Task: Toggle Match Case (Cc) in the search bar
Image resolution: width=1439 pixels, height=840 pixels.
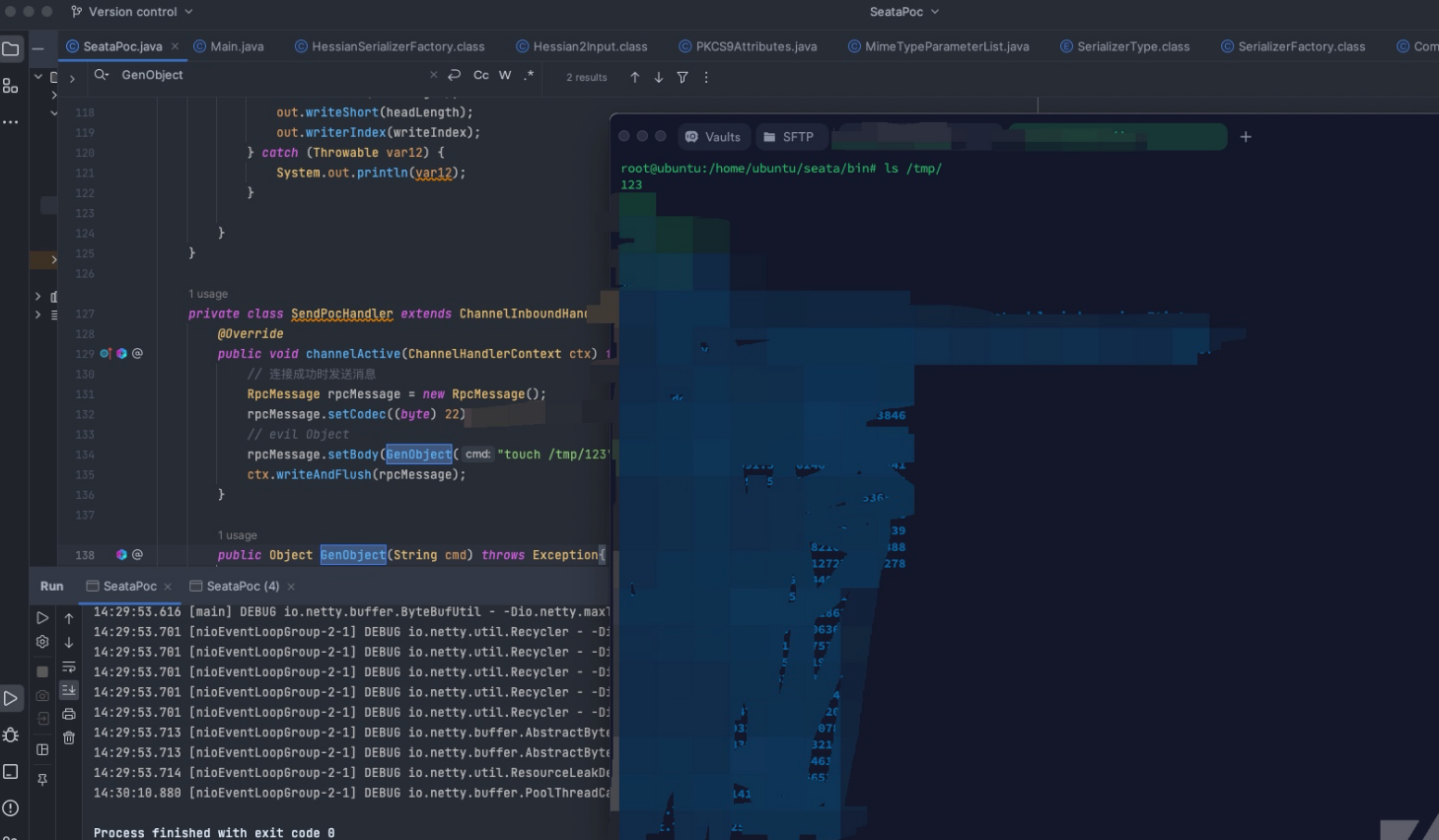Action: pyautogui.click(x=481, y=76)
